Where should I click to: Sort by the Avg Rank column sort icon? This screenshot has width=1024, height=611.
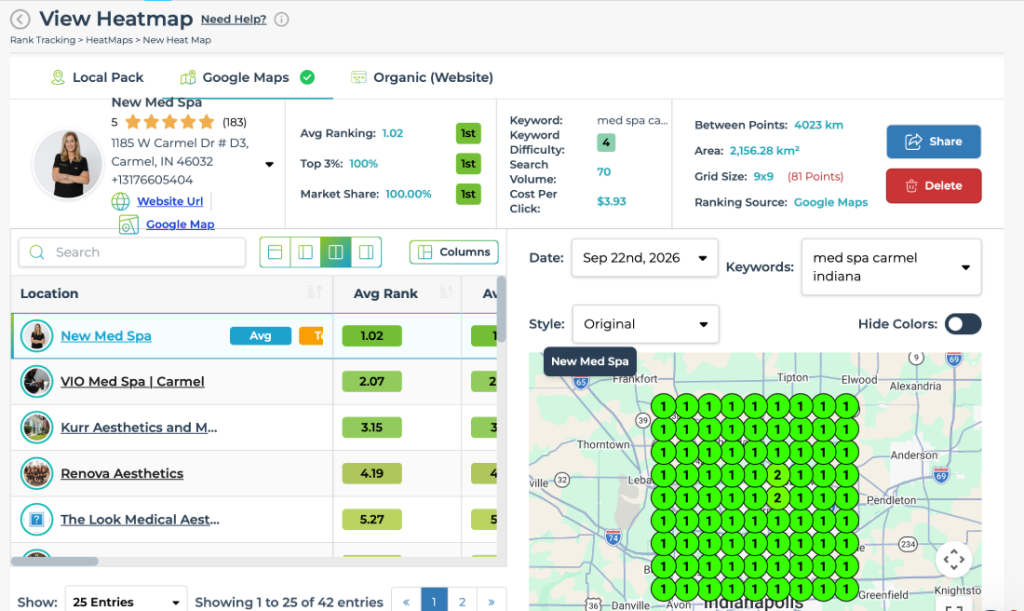[446, 292]
